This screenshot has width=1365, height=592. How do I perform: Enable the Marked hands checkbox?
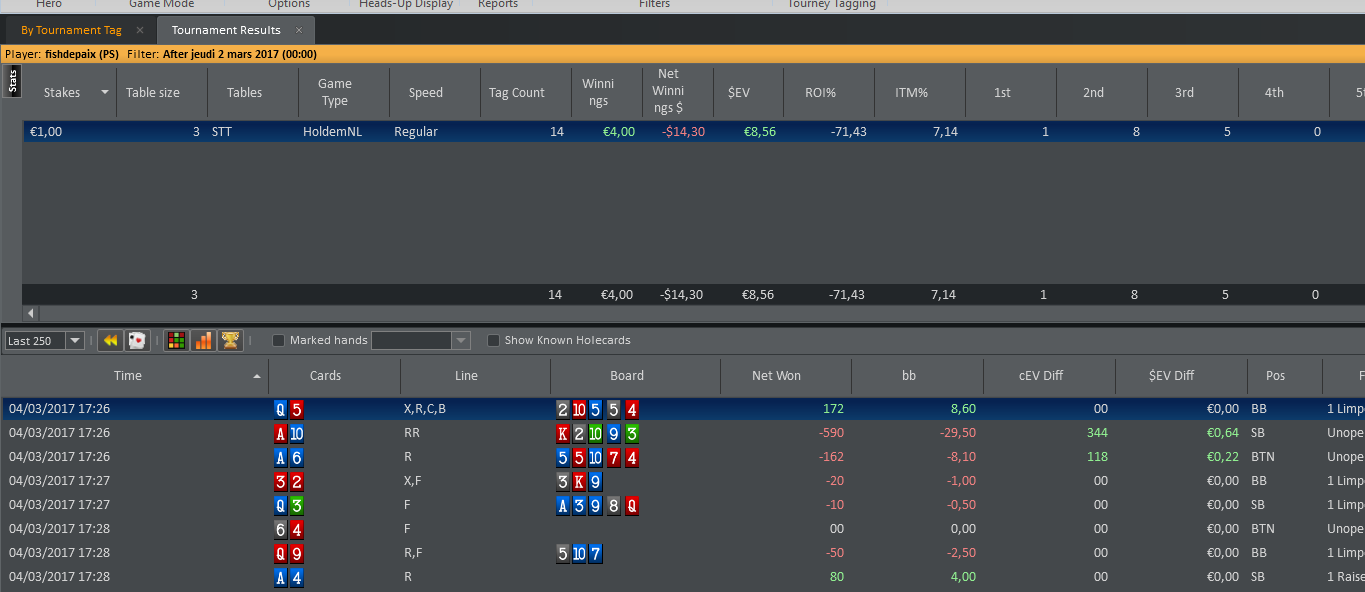279,341
